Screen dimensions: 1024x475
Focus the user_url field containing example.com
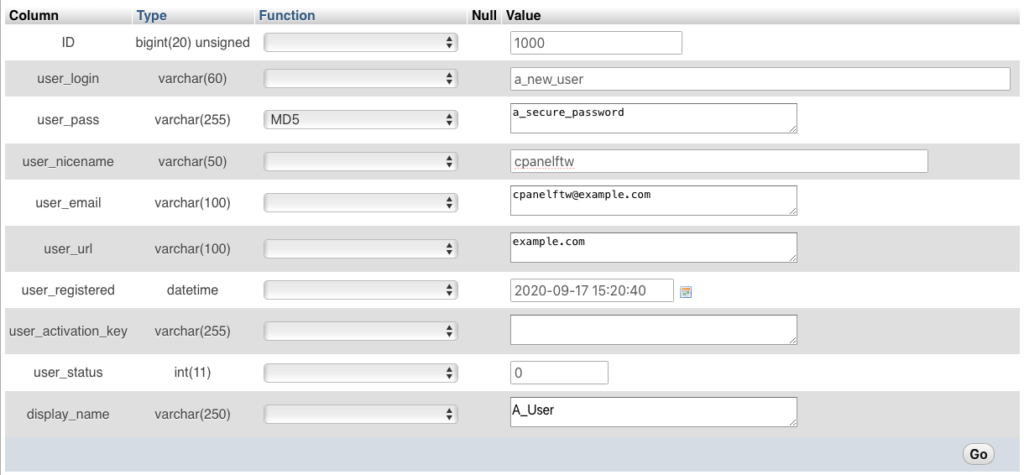652,247
